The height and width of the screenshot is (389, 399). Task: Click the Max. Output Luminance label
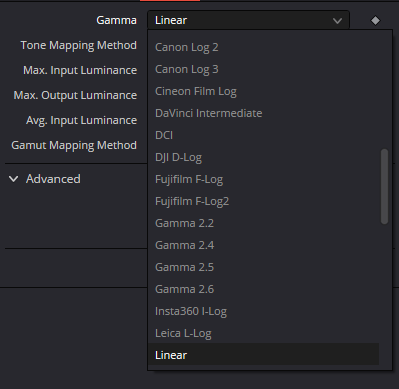pyautogui.click(x=75, y=96)
